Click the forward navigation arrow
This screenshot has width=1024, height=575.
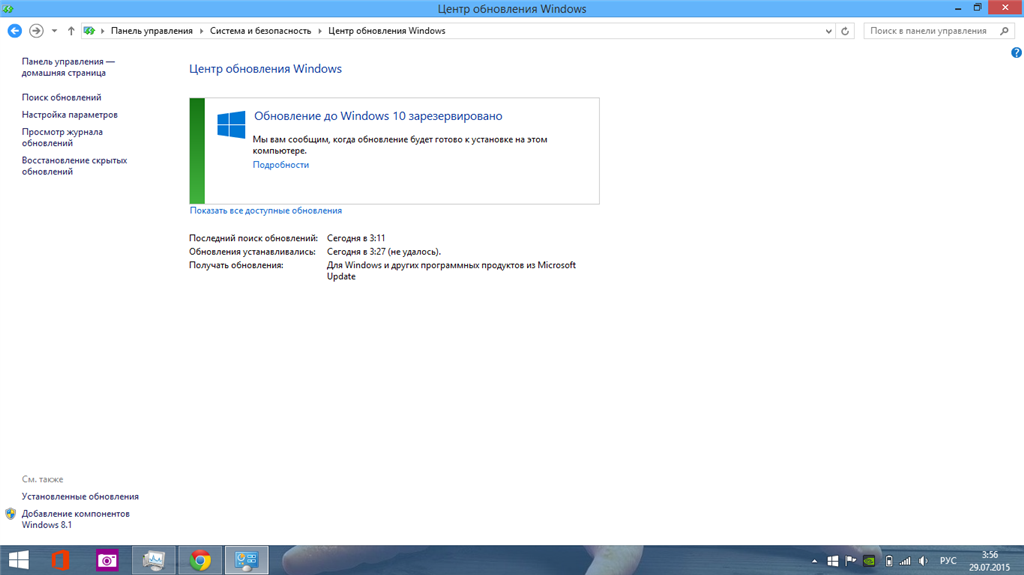pos(36,31)
